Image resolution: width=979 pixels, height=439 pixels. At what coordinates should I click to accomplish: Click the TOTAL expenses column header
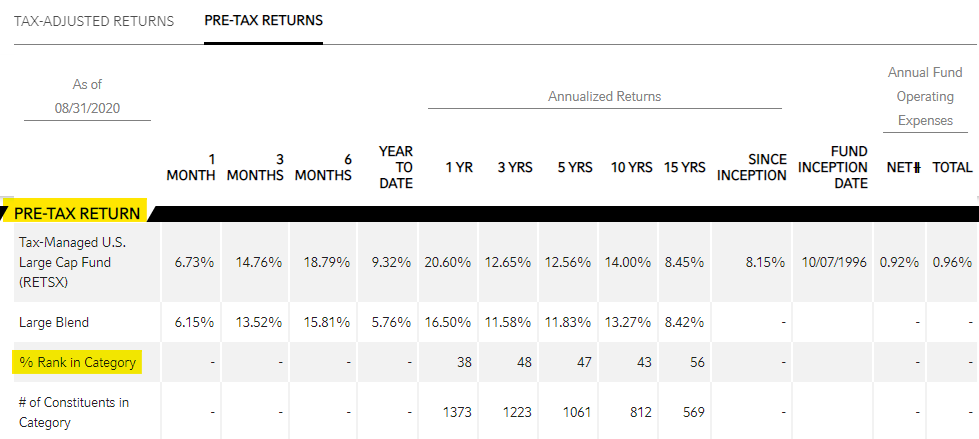[x=952, y=168]
